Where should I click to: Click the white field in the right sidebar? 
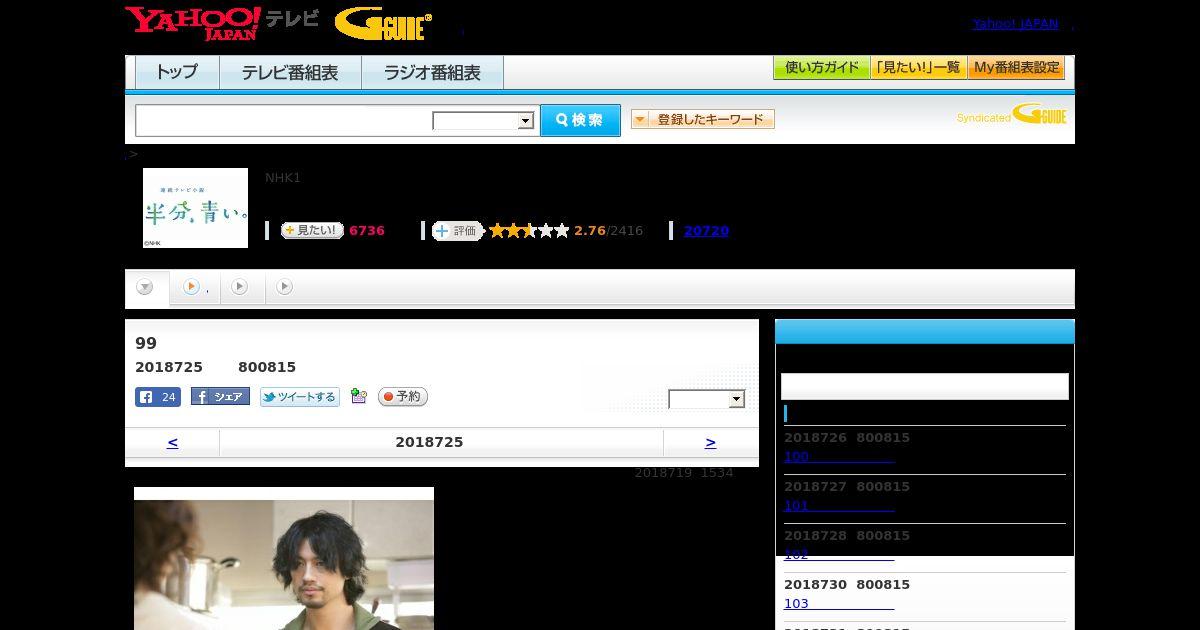(924, 386)
